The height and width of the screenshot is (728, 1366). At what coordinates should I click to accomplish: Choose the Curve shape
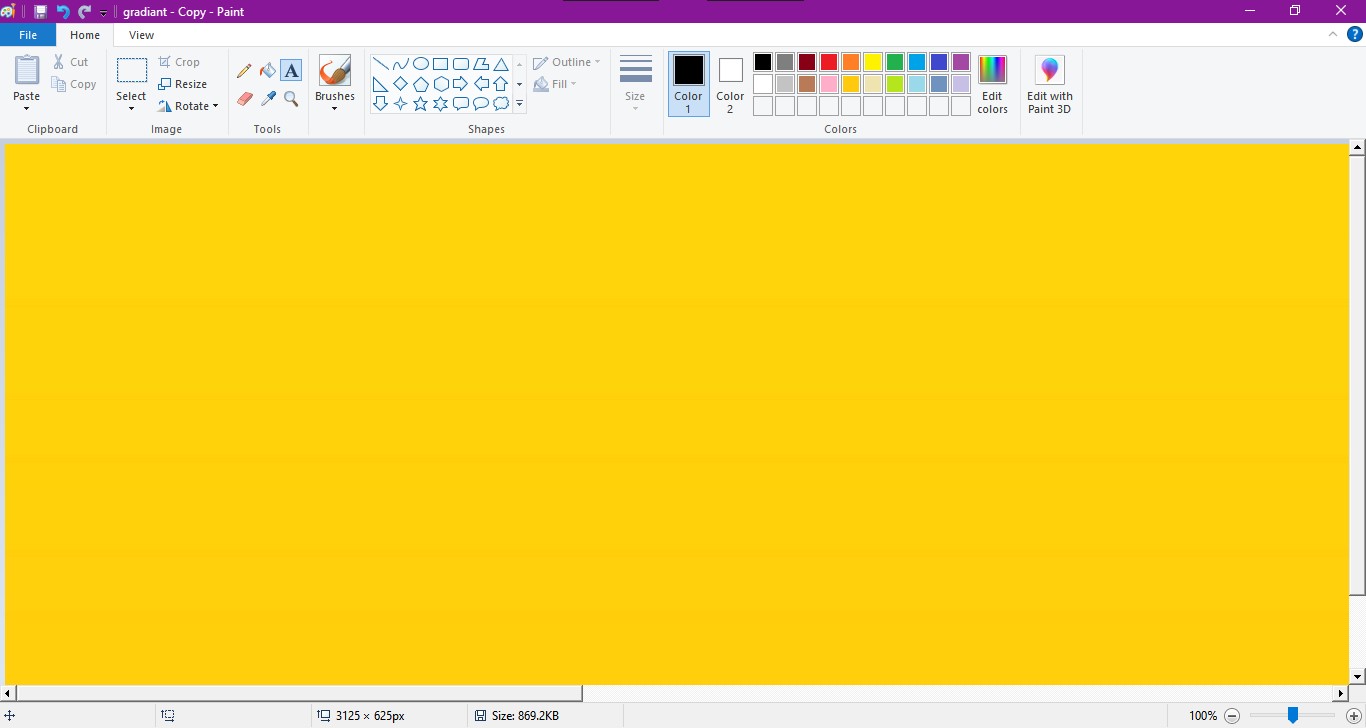coord(400,64)
